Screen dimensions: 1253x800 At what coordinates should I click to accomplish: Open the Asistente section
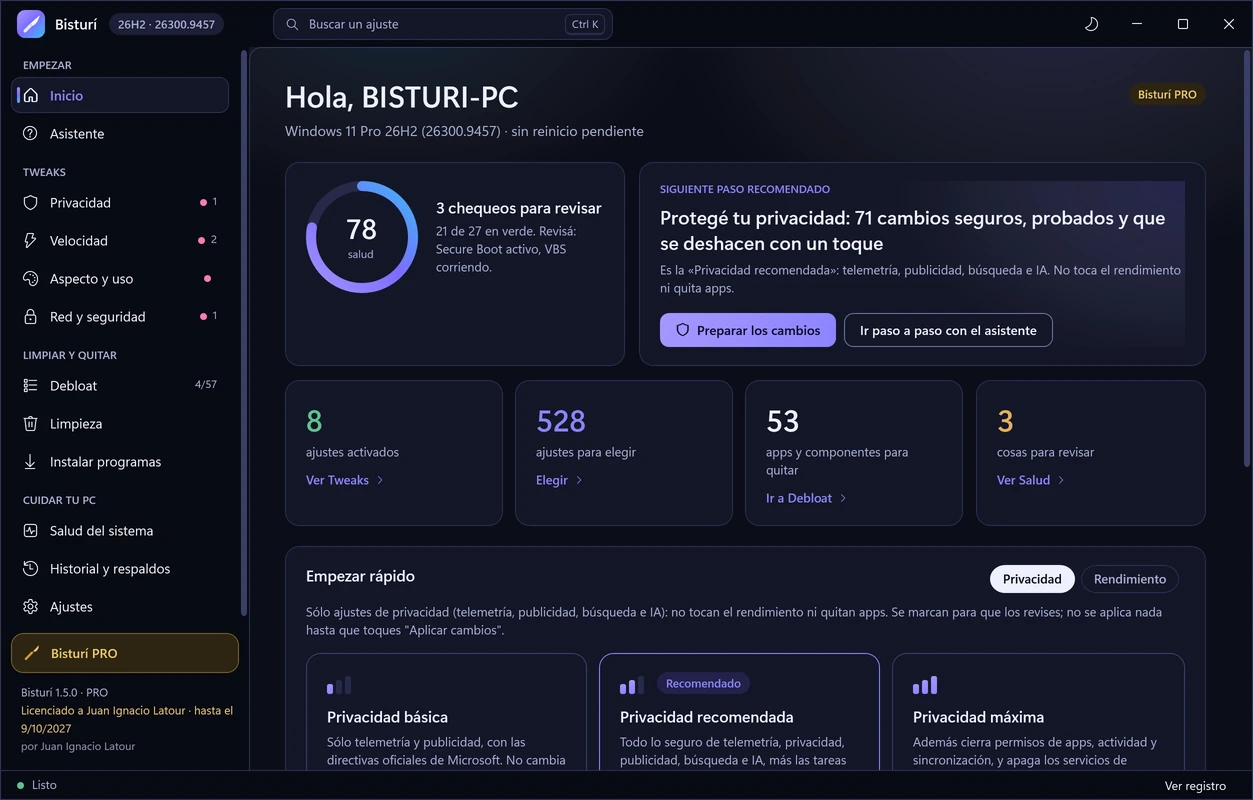(120, 134)
